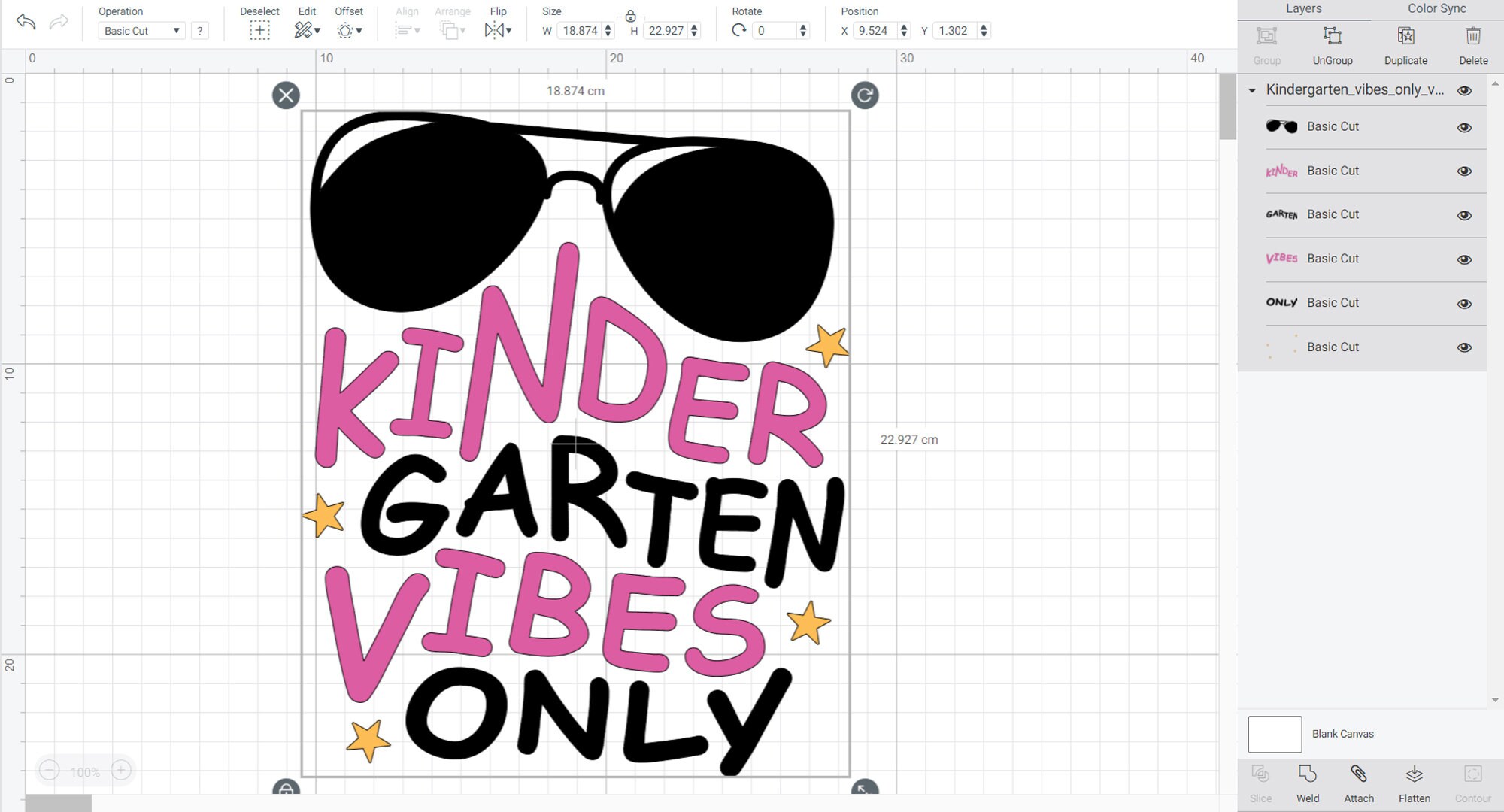The width and height of the screenshot is (1504, 812).
Task: Increase width with stepper arrows
Action: tap(608, 31)
